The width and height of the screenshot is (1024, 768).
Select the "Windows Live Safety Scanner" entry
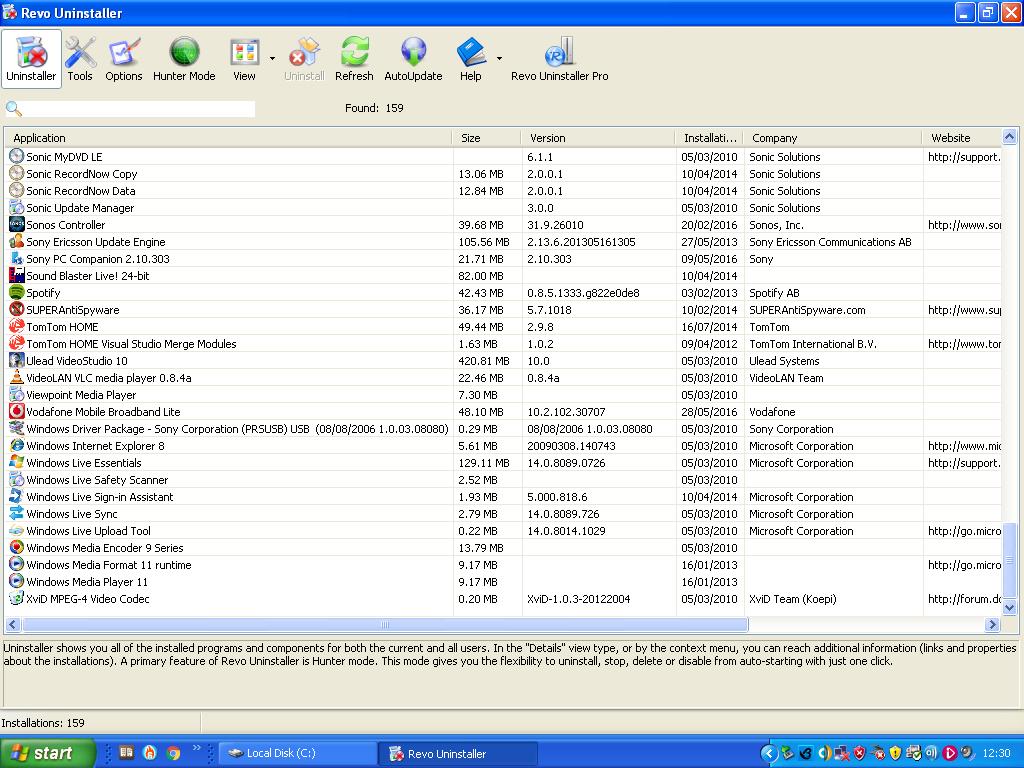pos(97,479)
